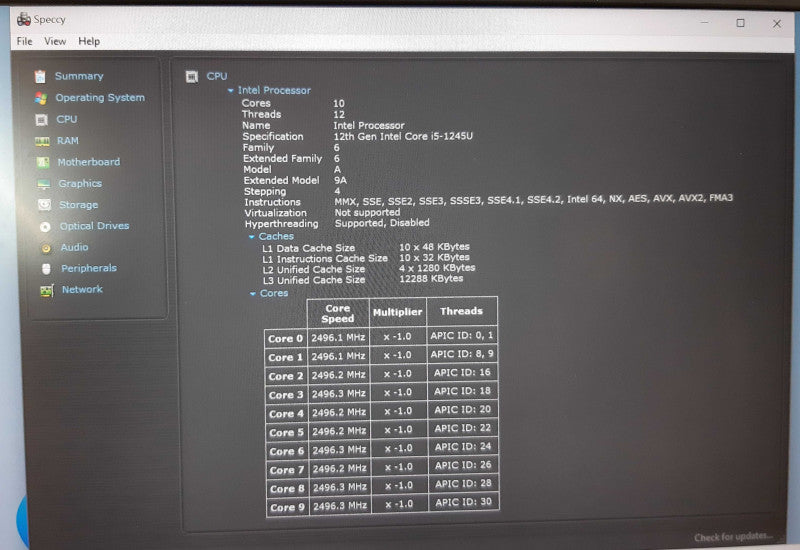Click the CPU heading in main panel
Image resolution: width=800 pixels, height=550 pixels.
click(217, 76)
